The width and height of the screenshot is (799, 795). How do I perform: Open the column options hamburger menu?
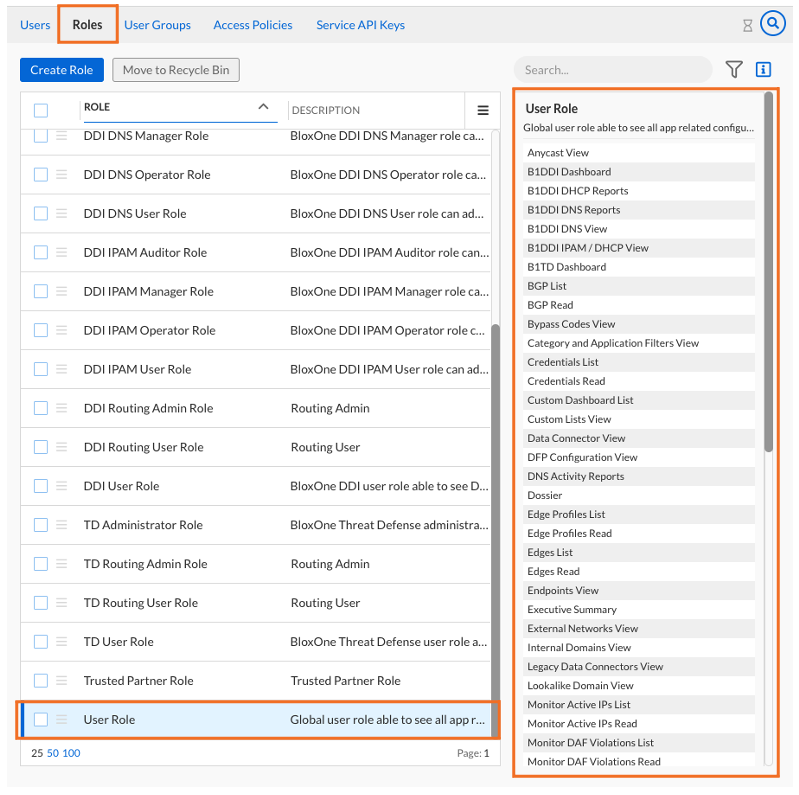483,111
